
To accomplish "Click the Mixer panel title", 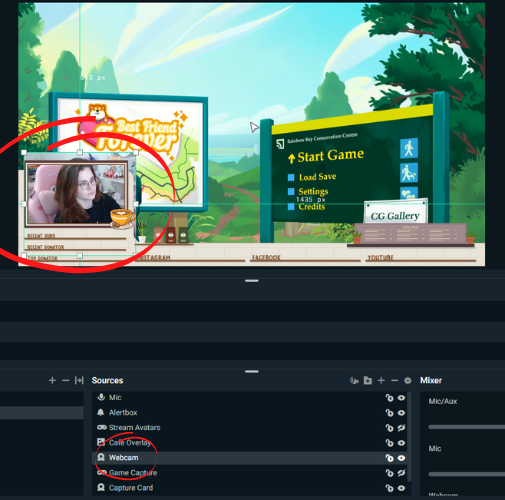I will coord(431,380).
